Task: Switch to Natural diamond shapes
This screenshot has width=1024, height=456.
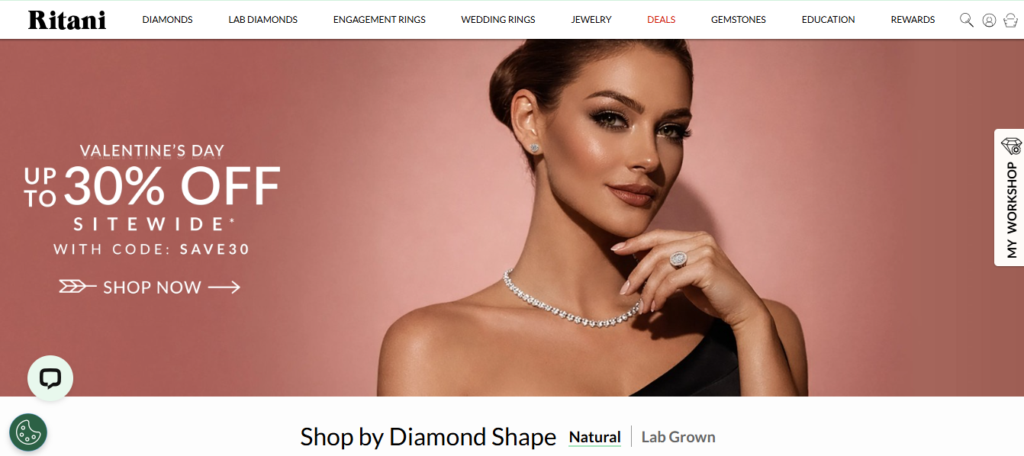Action: (x=594, y=437)
